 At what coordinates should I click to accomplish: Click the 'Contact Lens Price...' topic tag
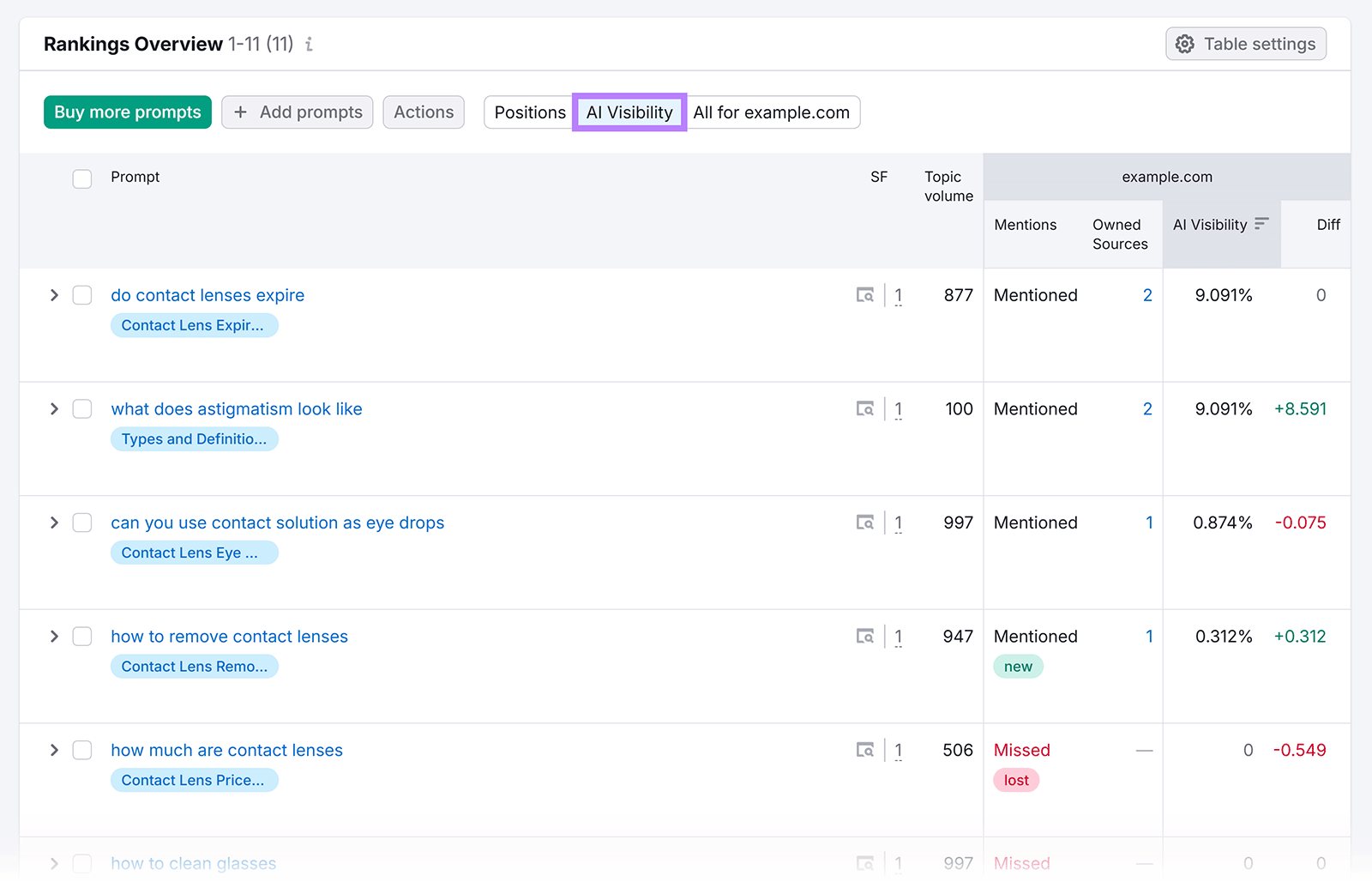(194, 781)
